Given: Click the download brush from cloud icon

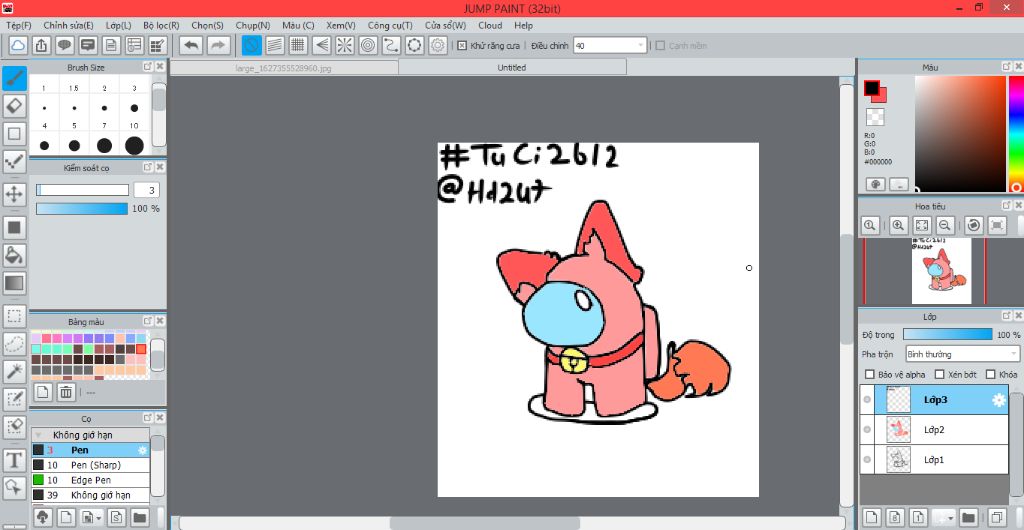Looking at the screenshot, I should [x=42, y=518].
